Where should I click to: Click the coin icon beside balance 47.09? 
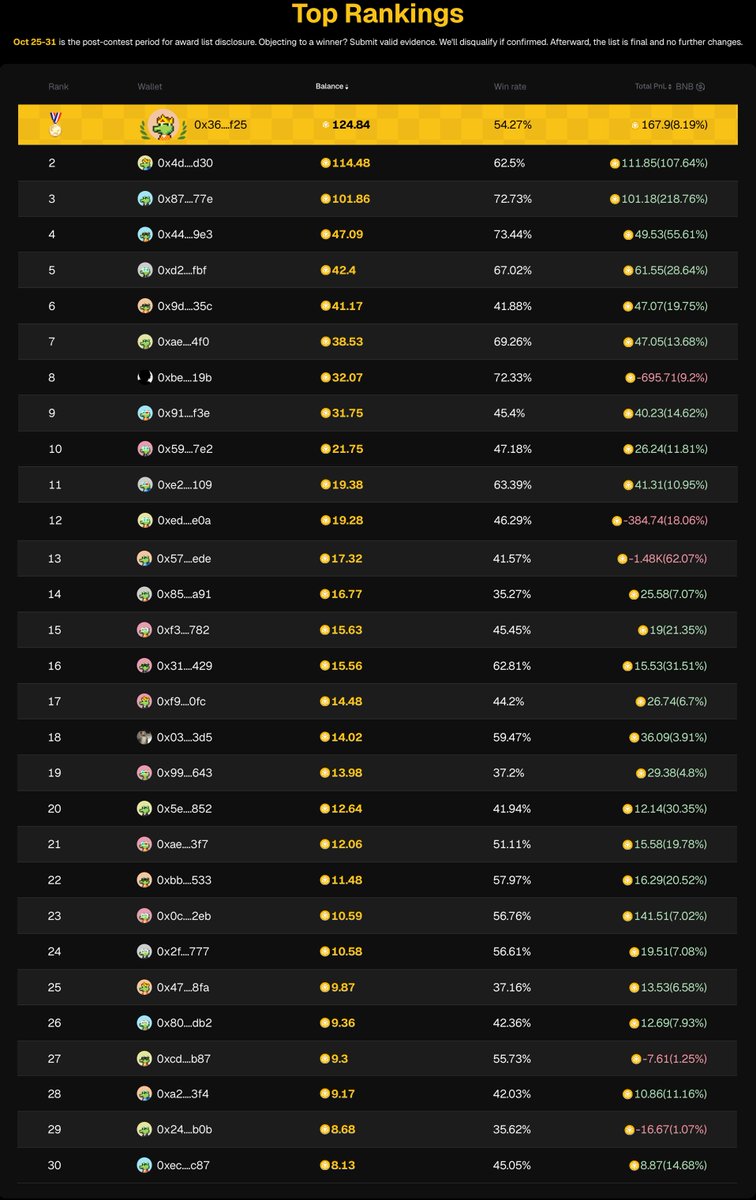[x=325, y=235]
